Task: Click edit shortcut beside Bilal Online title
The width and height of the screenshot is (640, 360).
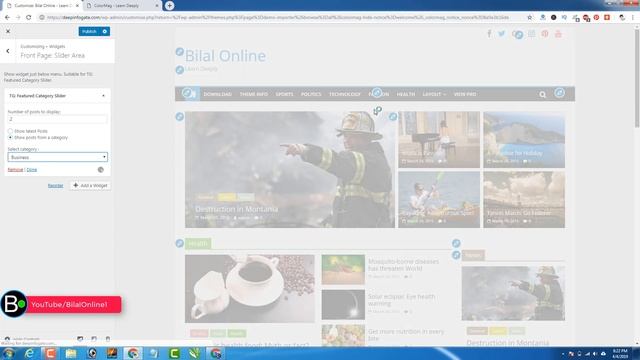Action: (180, 52)
